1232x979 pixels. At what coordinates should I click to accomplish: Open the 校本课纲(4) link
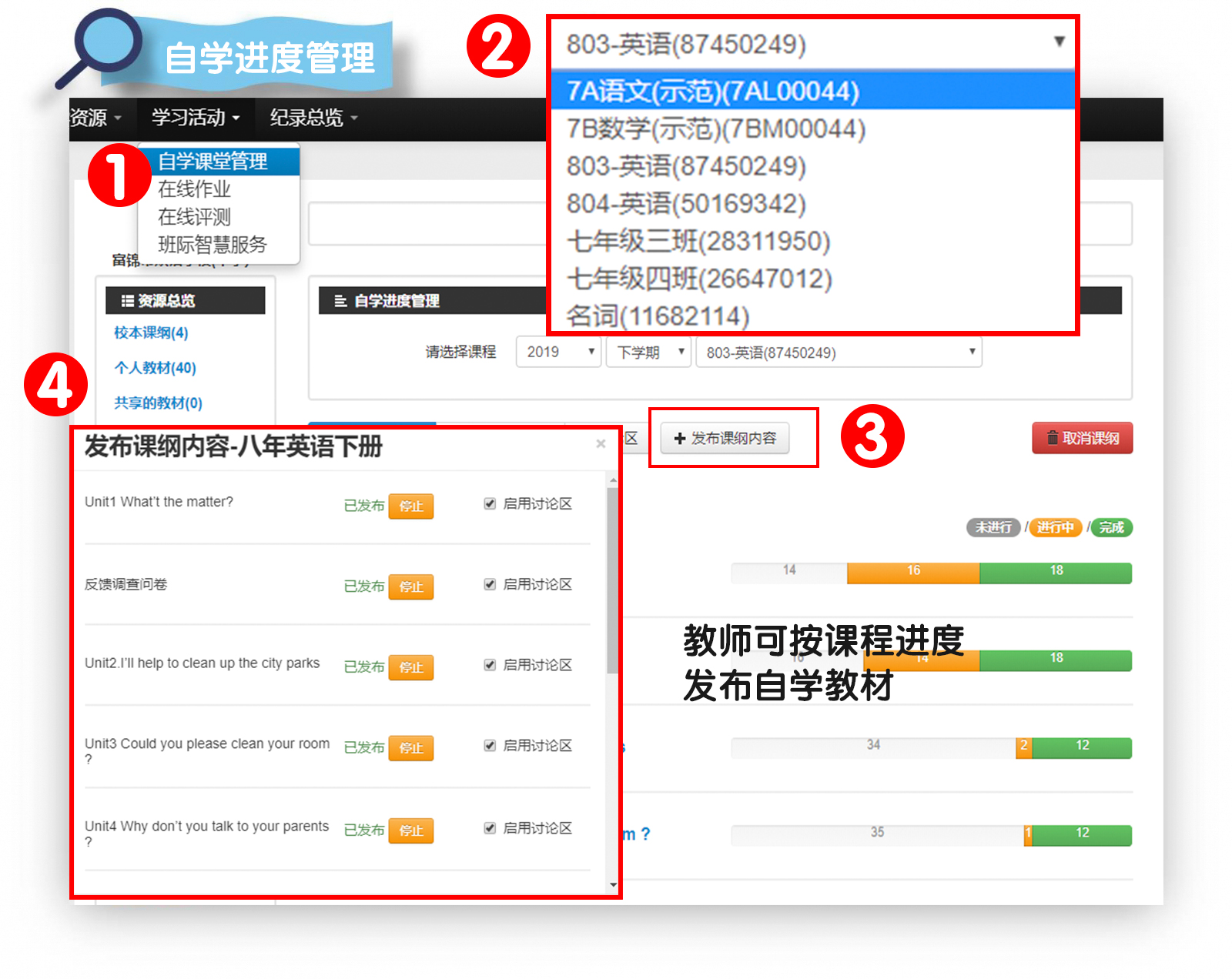pos(151,332)
